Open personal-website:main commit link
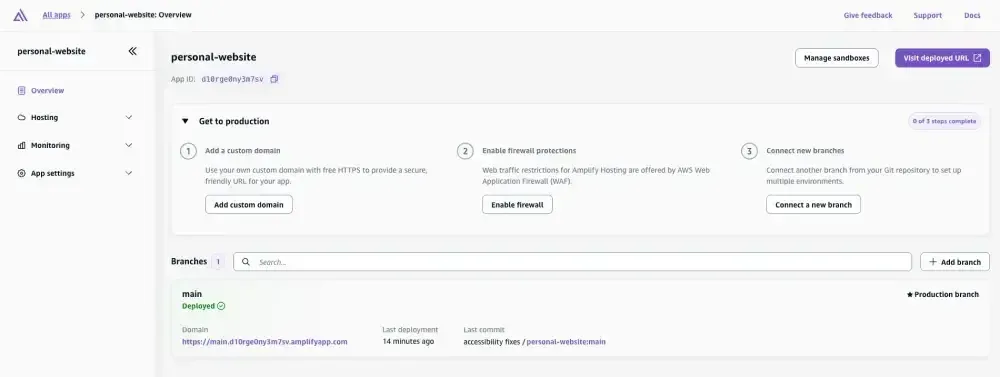Viewport: 1000px width, 377px height. click(566, 342)
